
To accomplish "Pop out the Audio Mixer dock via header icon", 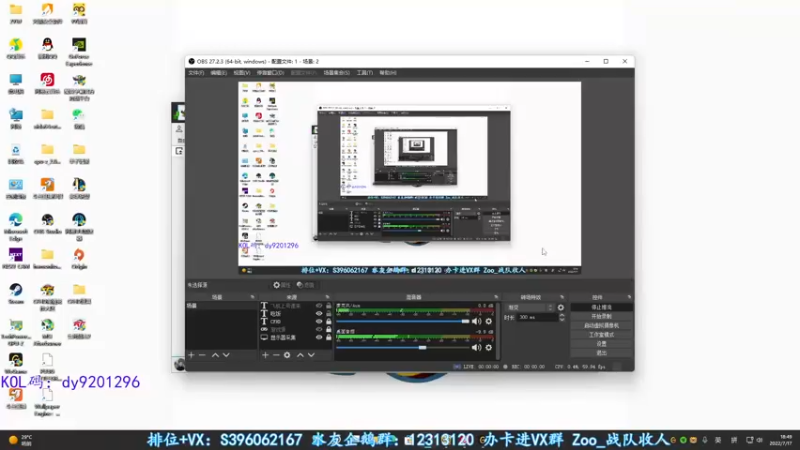I will [x=496, y=297].
